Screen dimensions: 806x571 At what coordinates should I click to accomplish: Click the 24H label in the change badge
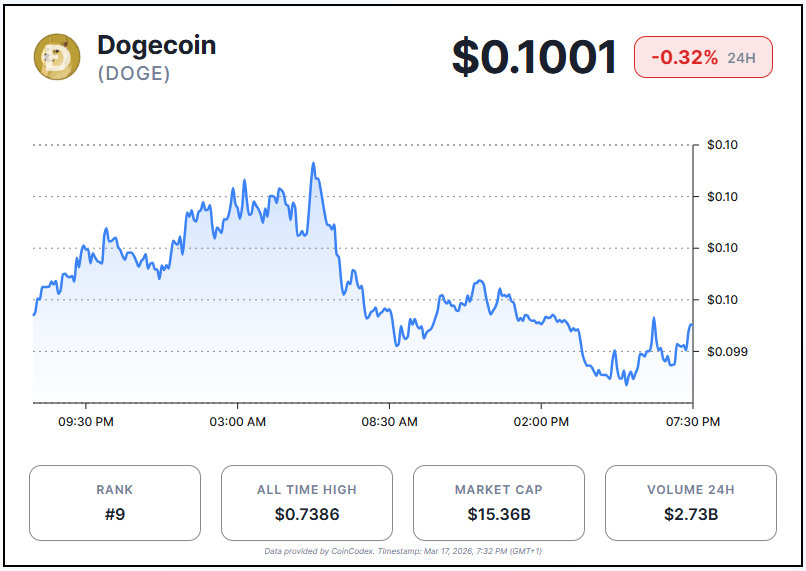(x=742, y=58)
